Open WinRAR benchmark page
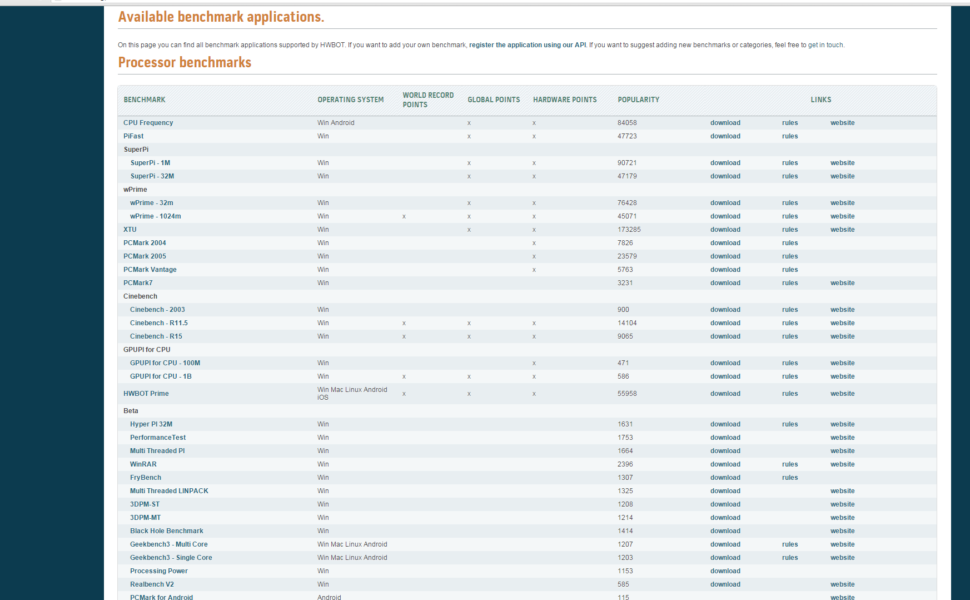970x600 pixels. click(143, 464)
